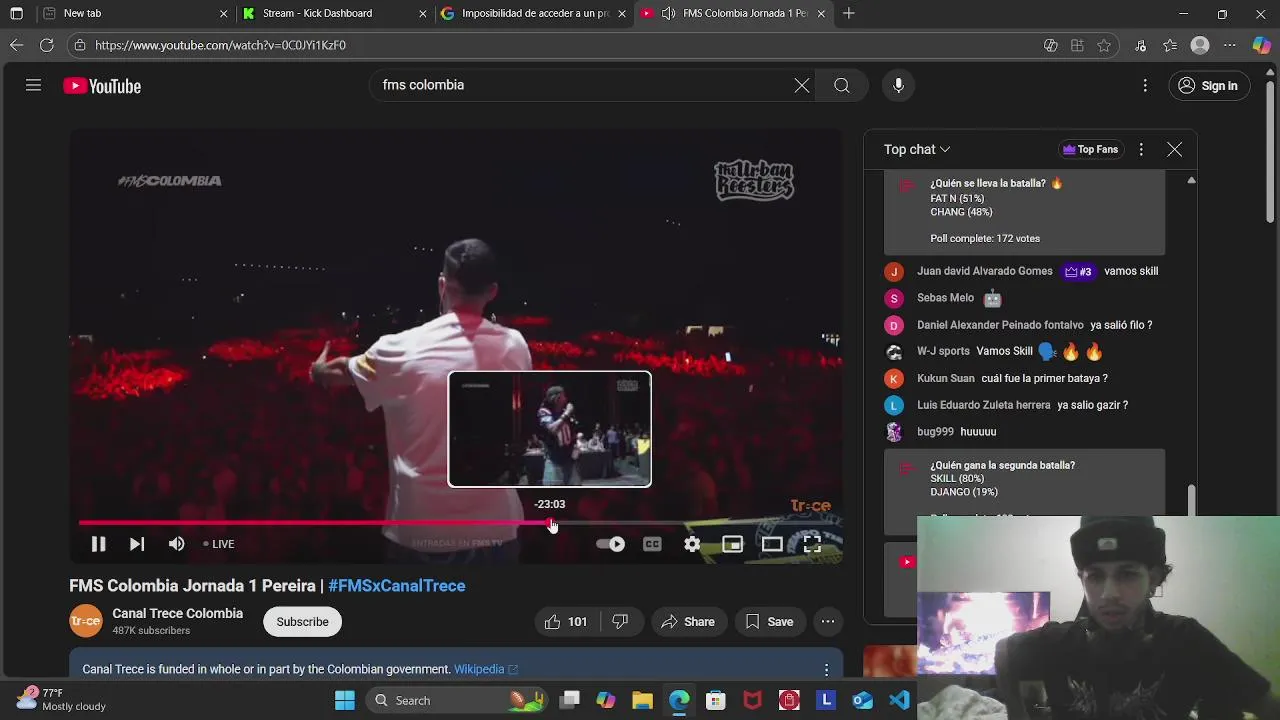The image size is (1280, 720).
Task: Go back in browser history
Action: pyautogui.click(x=16, y=45)
